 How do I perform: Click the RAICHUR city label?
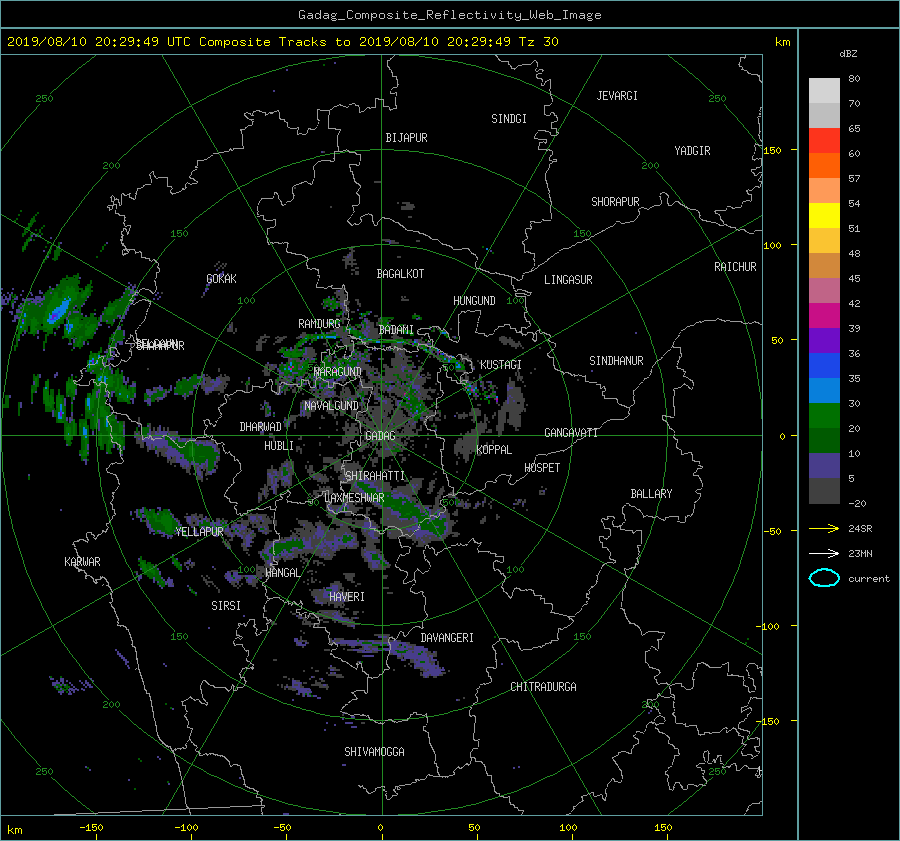(735, 267)
